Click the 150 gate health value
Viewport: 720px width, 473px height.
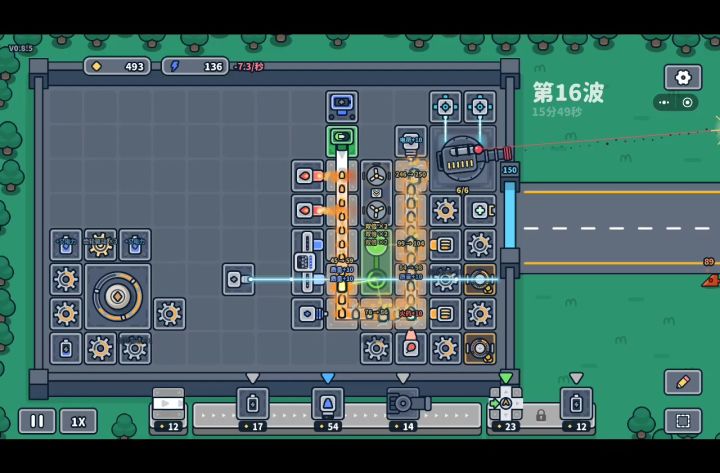pos(510,170)
